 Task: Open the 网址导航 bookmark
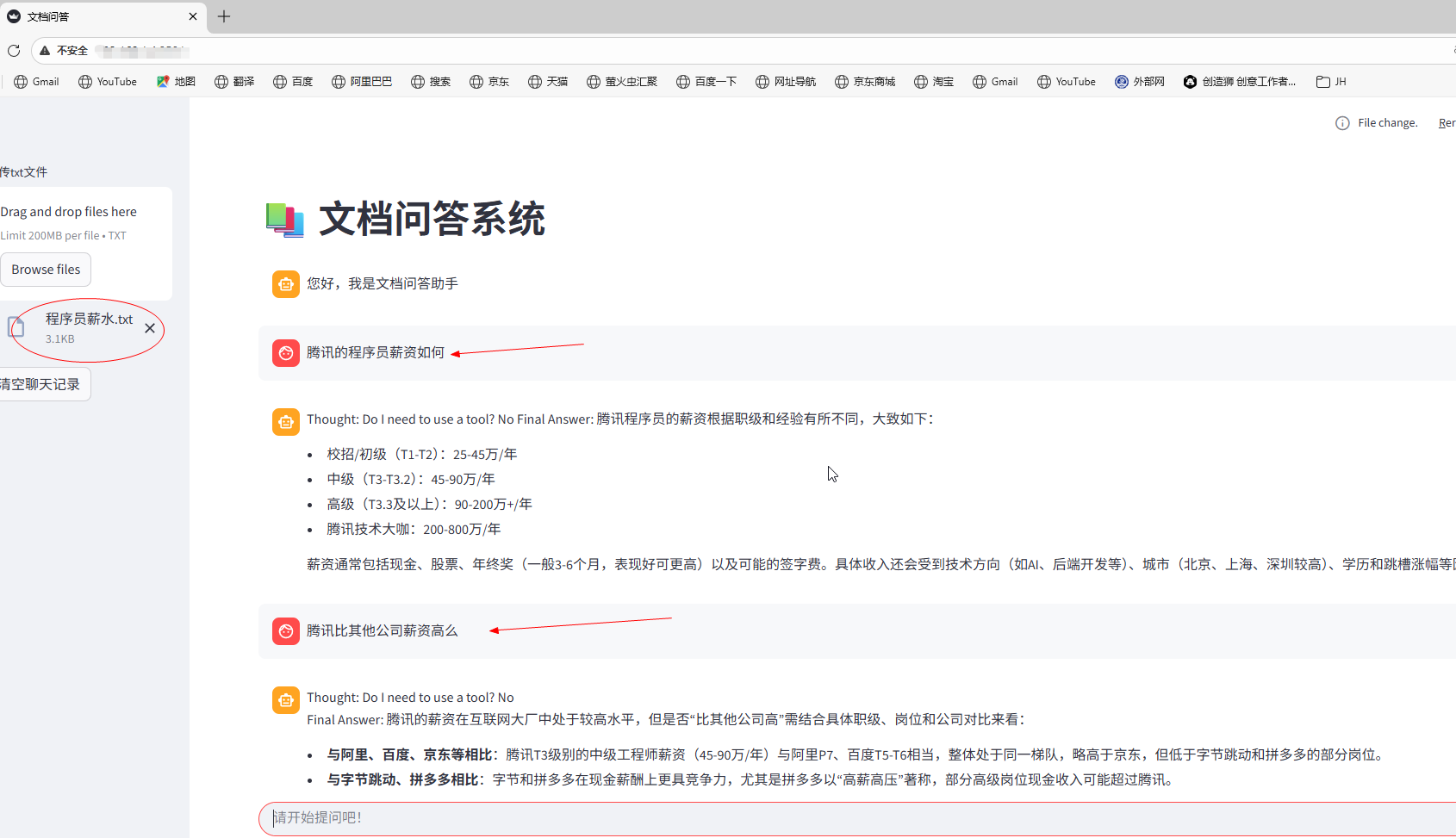[786, 82]
